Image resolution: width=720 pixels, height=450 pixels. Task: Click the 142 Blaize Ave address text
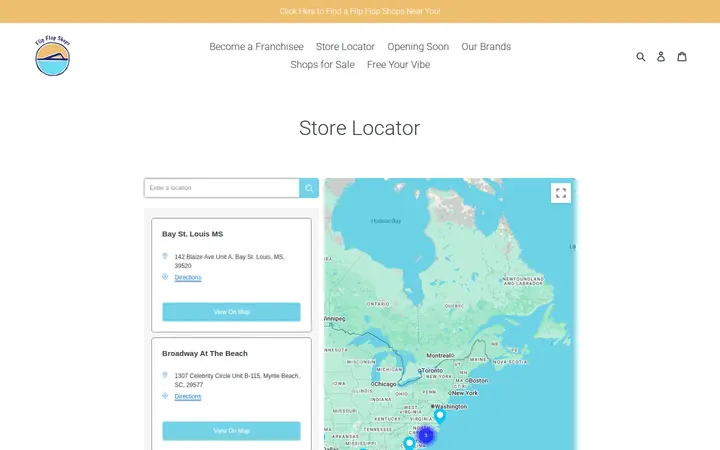click(x=230, y=261)
